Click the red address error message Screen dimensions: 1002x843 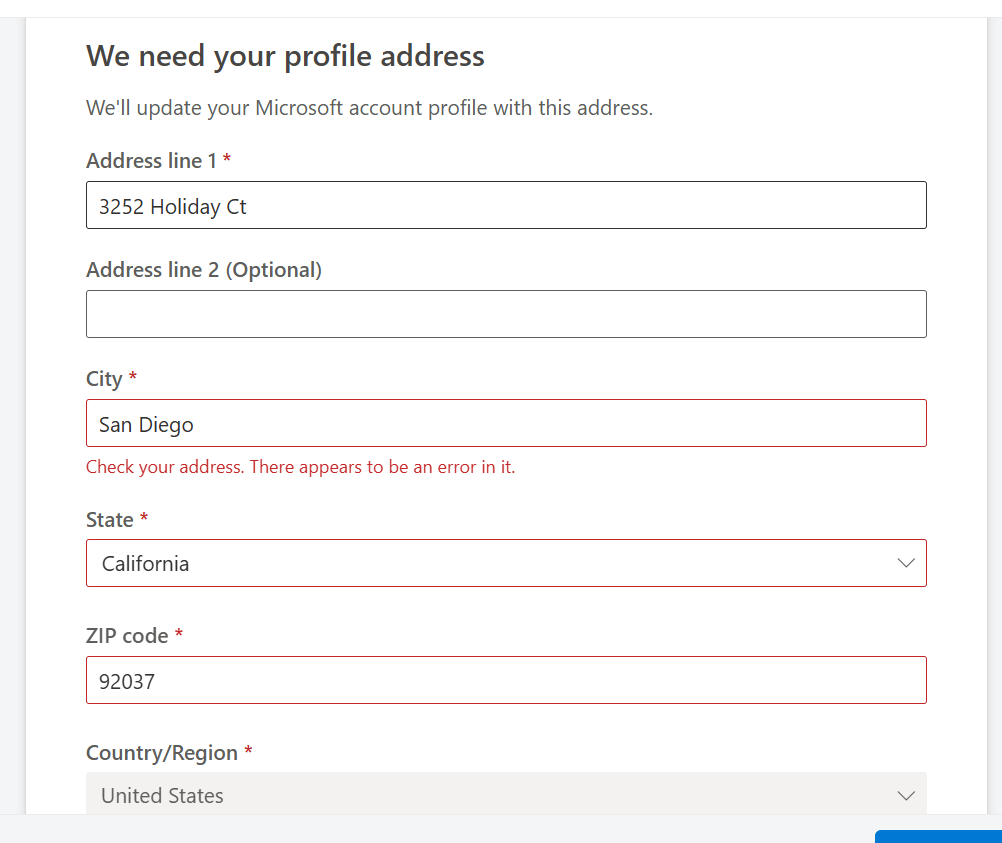[x=300, y=467]
